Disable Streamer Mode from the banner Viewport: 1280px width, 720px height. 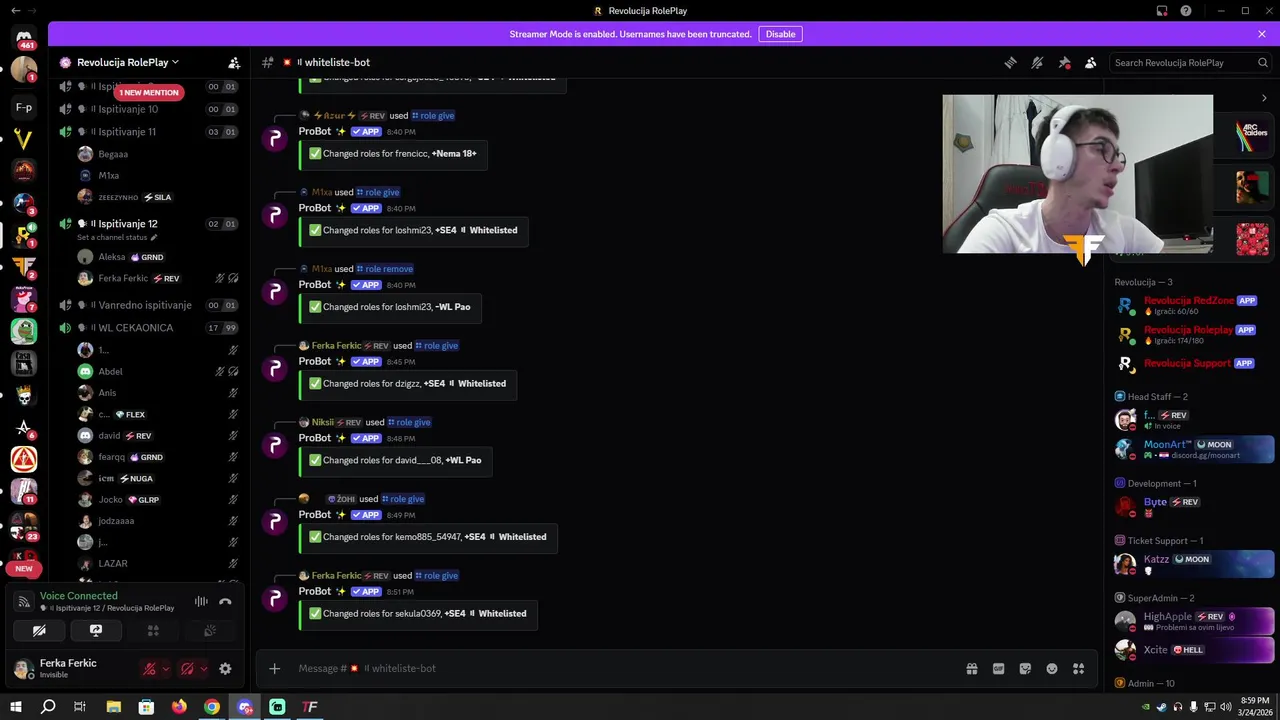(x=780, y=34)
